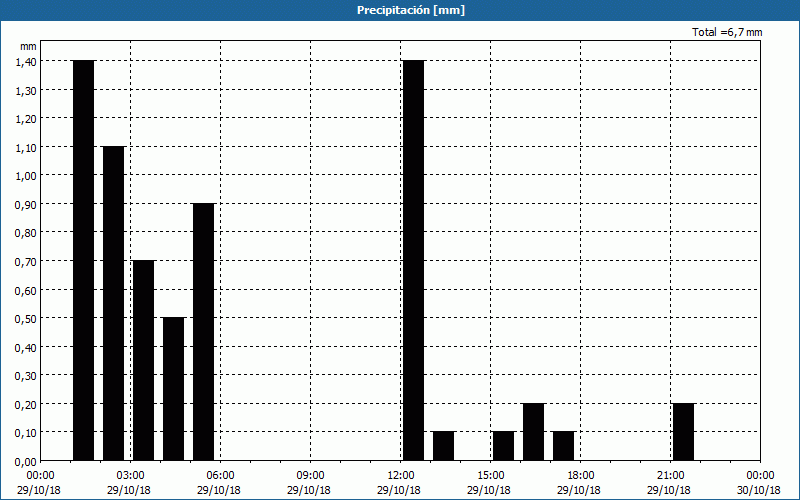The width and height of the screenshot is (800, 500).
Task: Click the 21:00 x-axis time label
Action: [670, 476]
